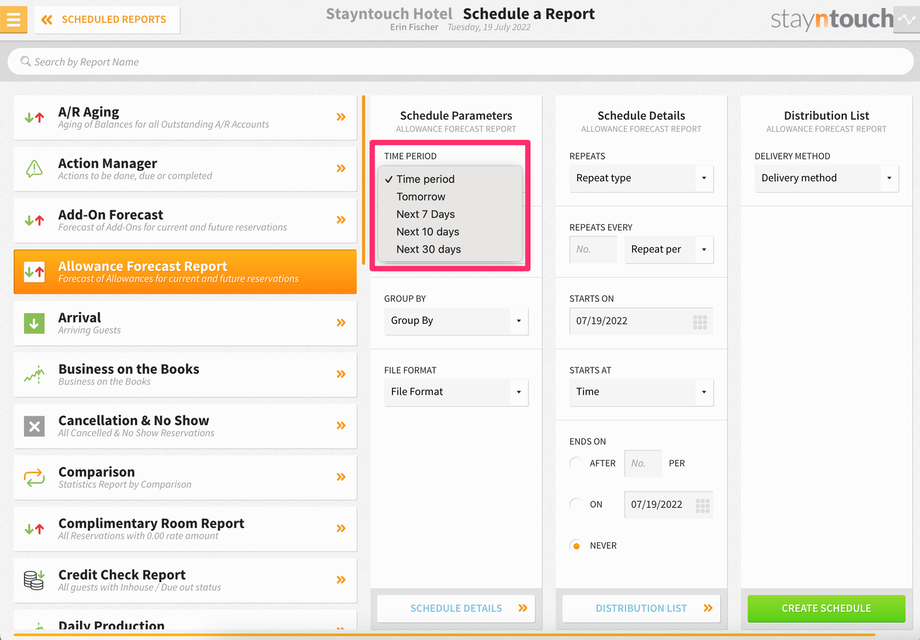The height and width of the screenshot is (640, 920).
Task: Choose Next 30 days option
Action: coord(450,249)
